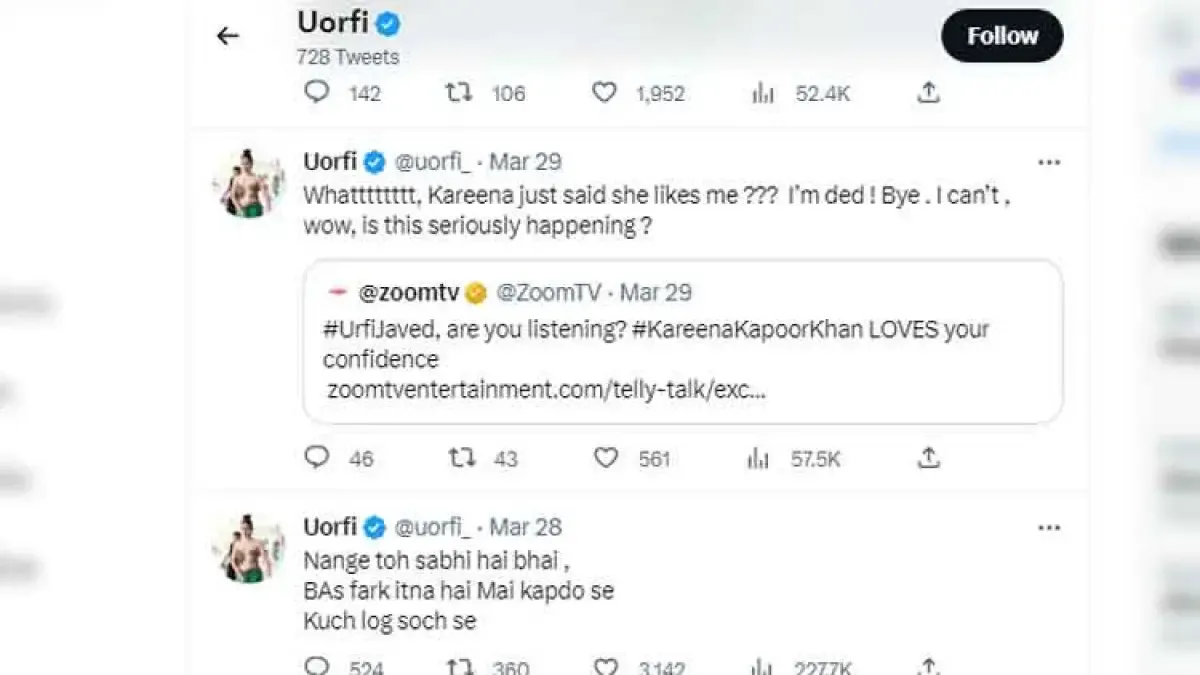
Task: Open the @uorfi_ handle on Mar 28 tweet
Action: click(433, 527)
